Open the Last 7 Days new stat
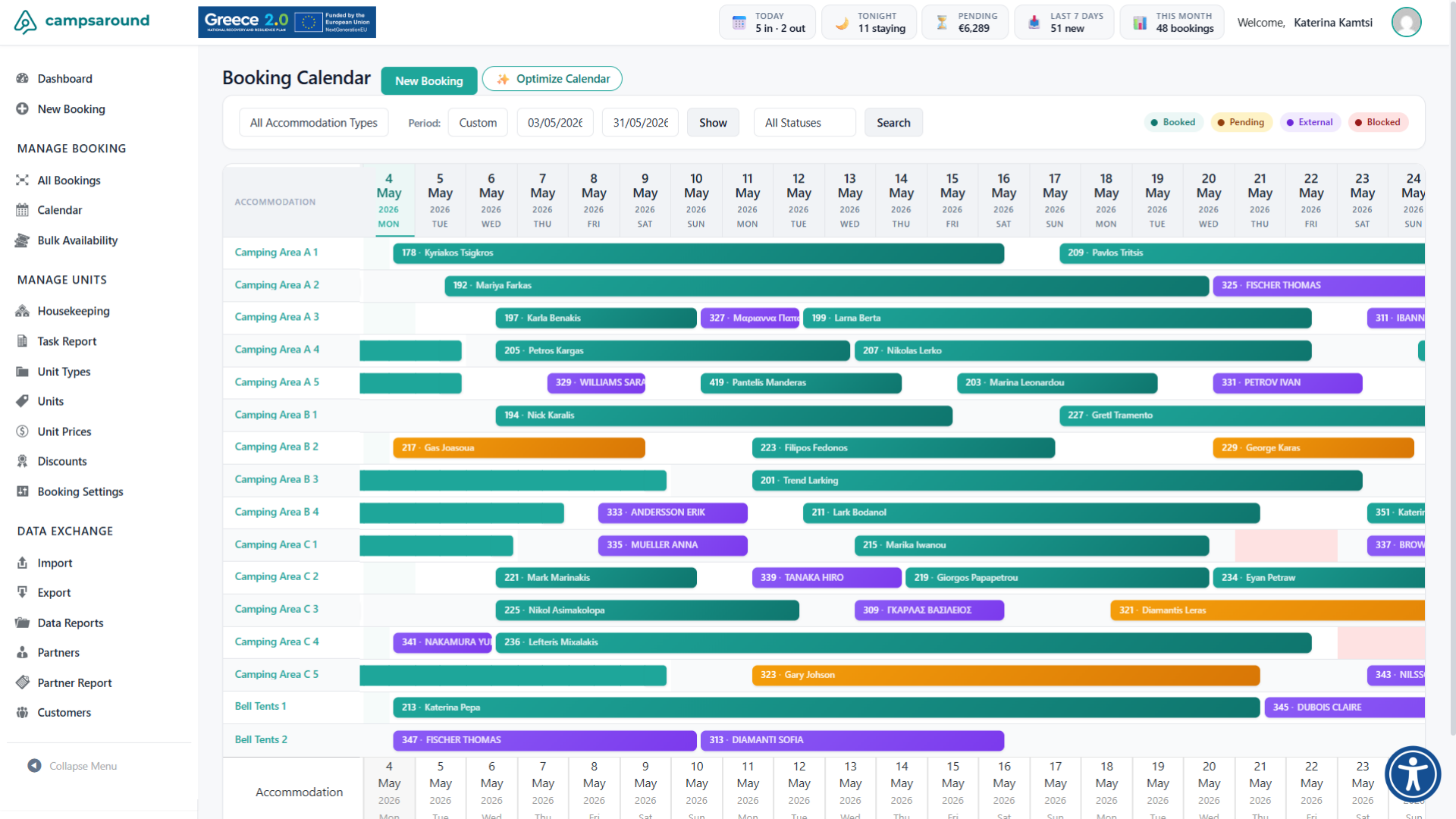 tap(1064, 22)
